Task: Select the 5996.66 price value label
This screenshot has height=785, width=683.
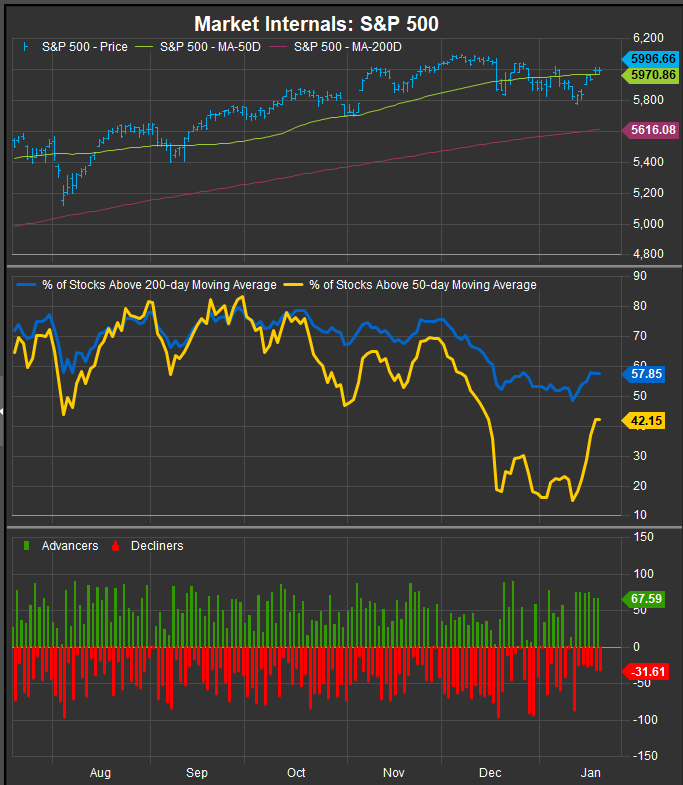Action: (650, 59)
